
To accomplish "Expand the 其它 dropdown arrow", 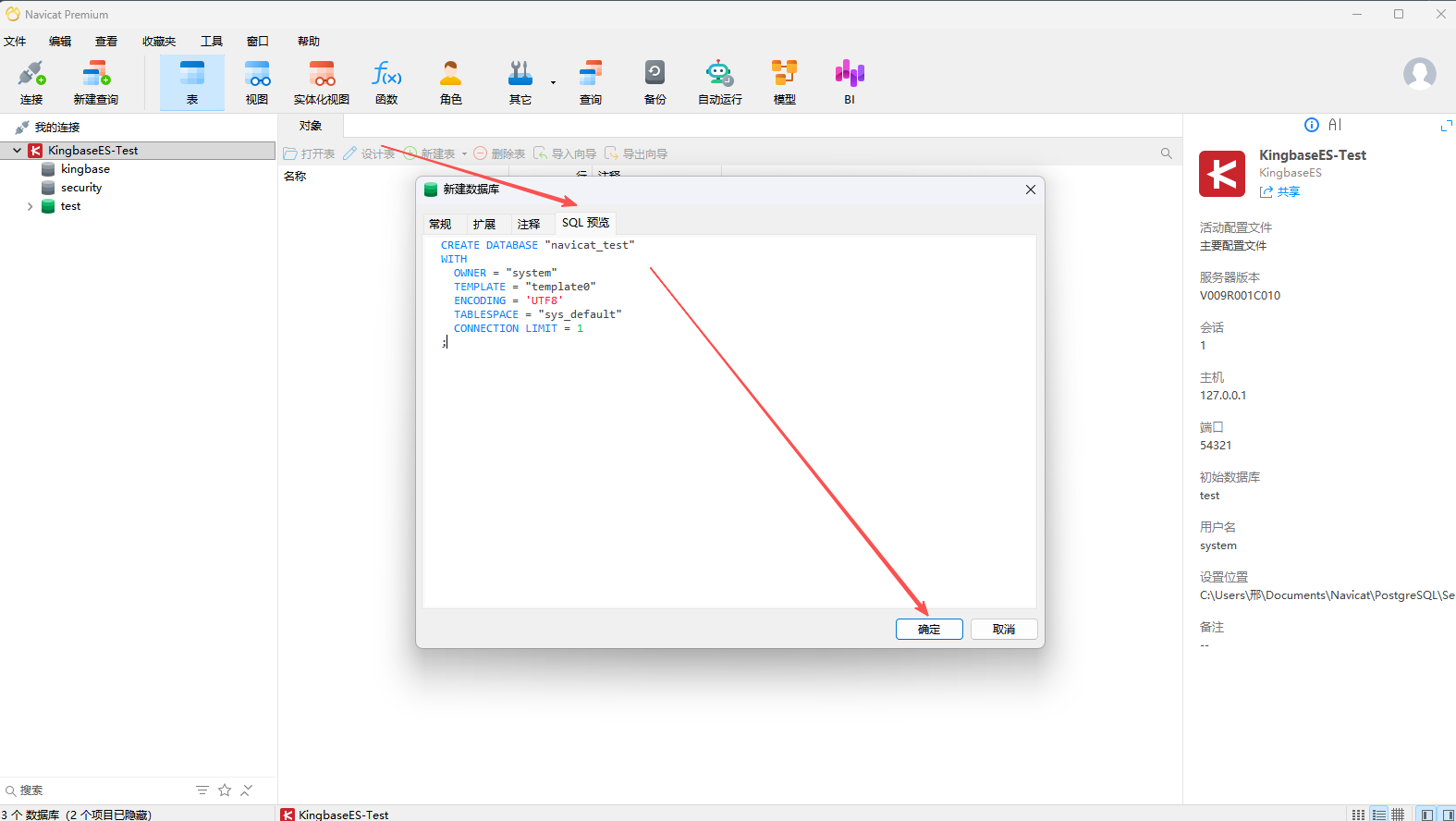I will pos(553,82).
